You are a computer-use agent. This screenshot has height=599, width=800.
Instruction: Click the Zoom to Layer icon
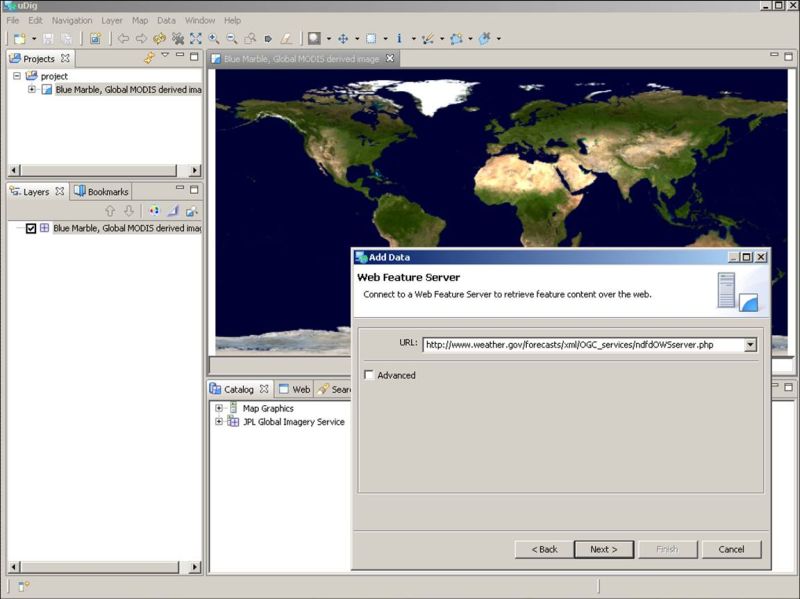click(250, 39)
